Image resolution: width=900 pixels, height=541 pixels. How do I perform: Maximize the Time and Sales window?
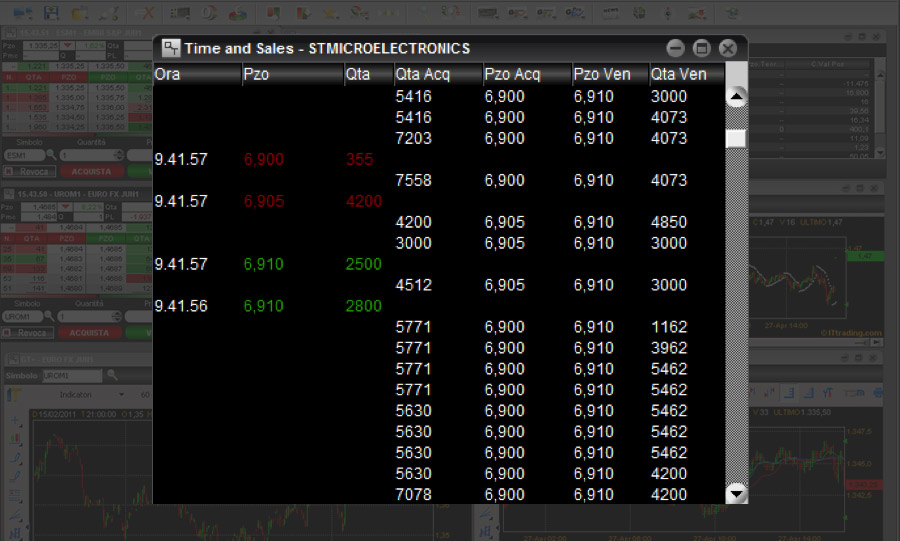tap(701, 48)
